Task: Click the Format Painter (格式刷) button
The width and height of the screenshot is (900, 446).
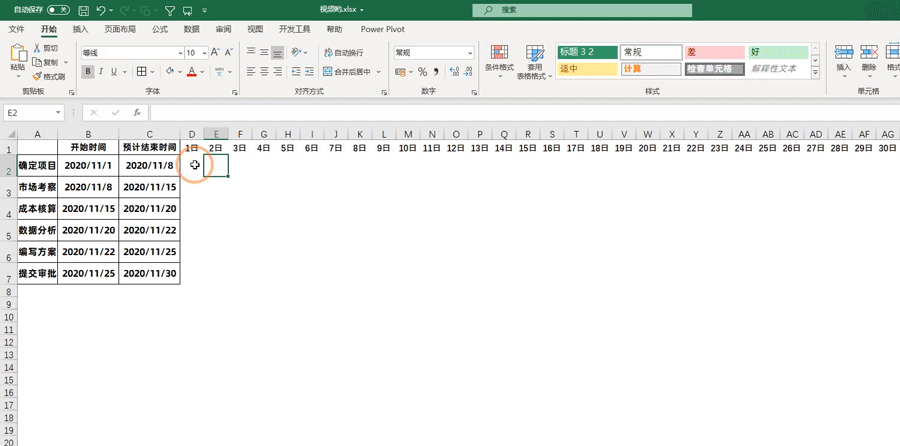Action: click(x=49, y=76)
